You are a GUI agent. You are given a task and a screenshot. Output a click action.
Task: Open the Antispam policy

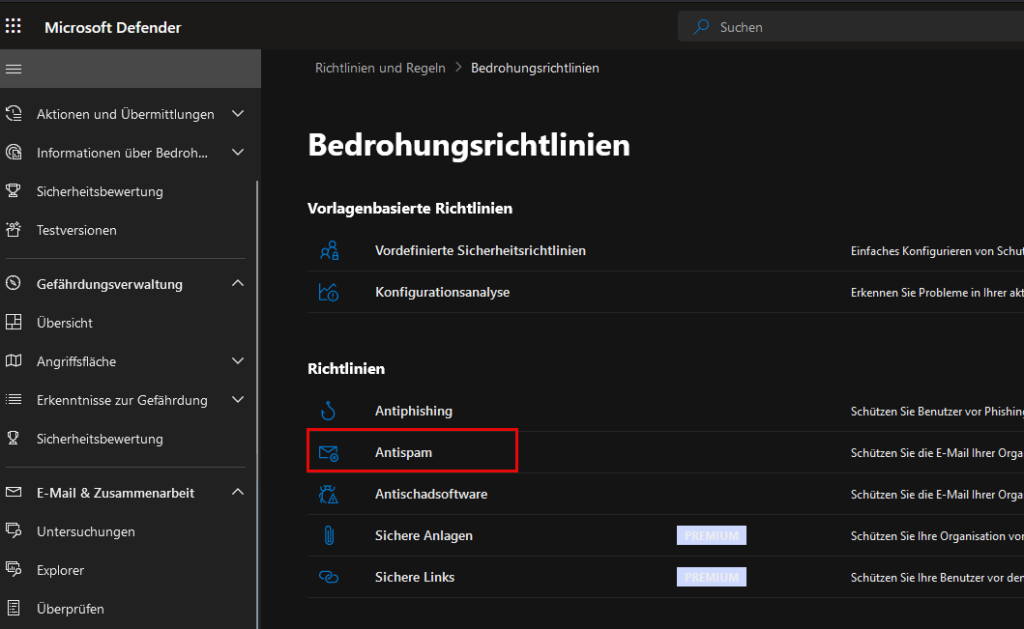point(404,452)
